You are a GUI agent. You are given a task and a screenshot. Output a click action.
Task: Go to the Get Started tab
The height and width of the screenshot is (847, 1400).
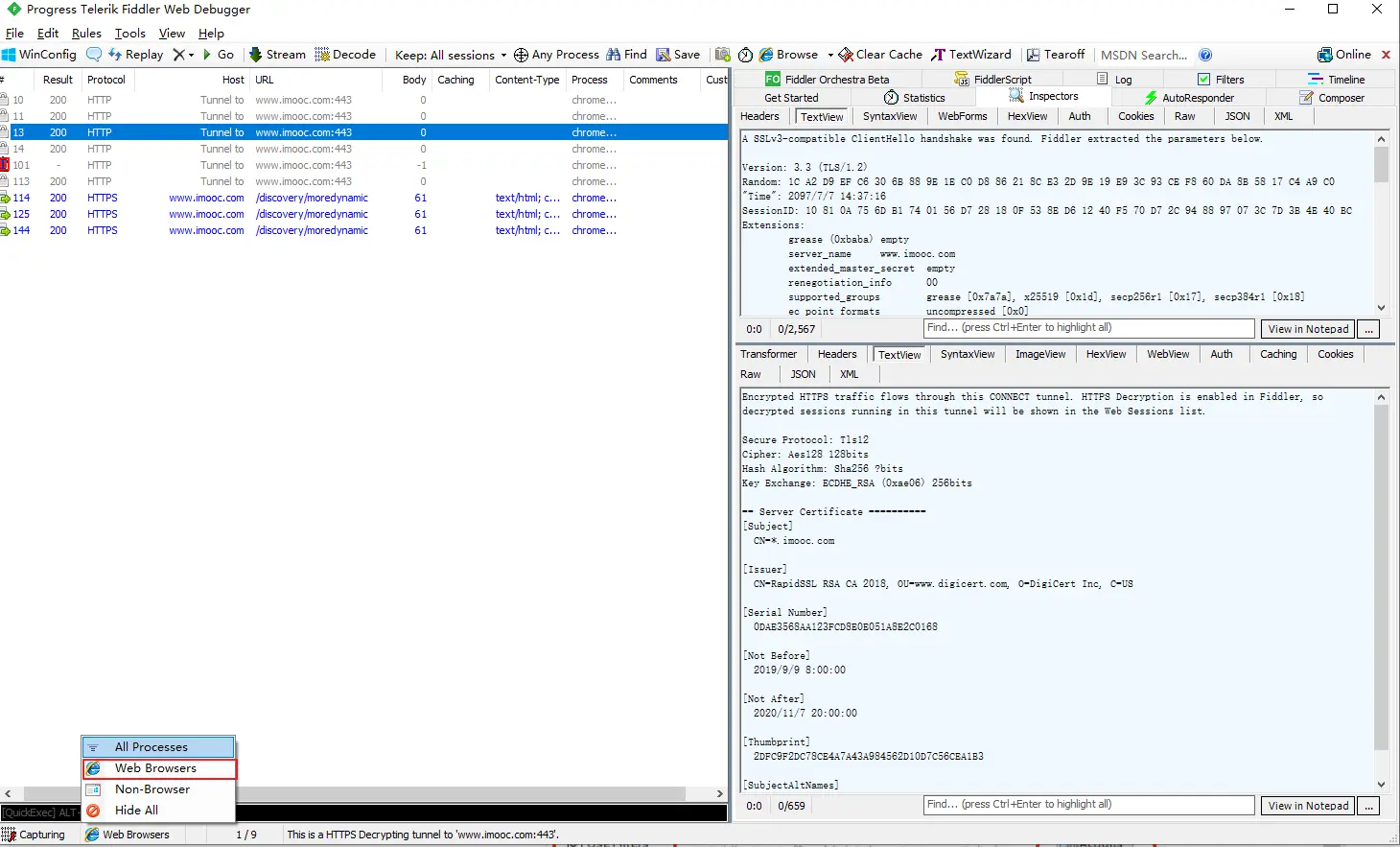(x=791, y=98)
